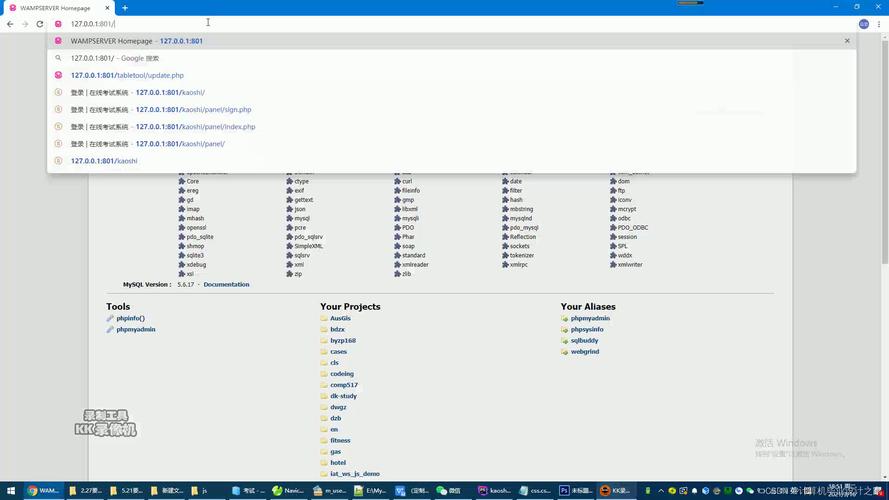Reload the page with the refresh icon
Screen dimensions: 889x500
click(x=40, y=24)
